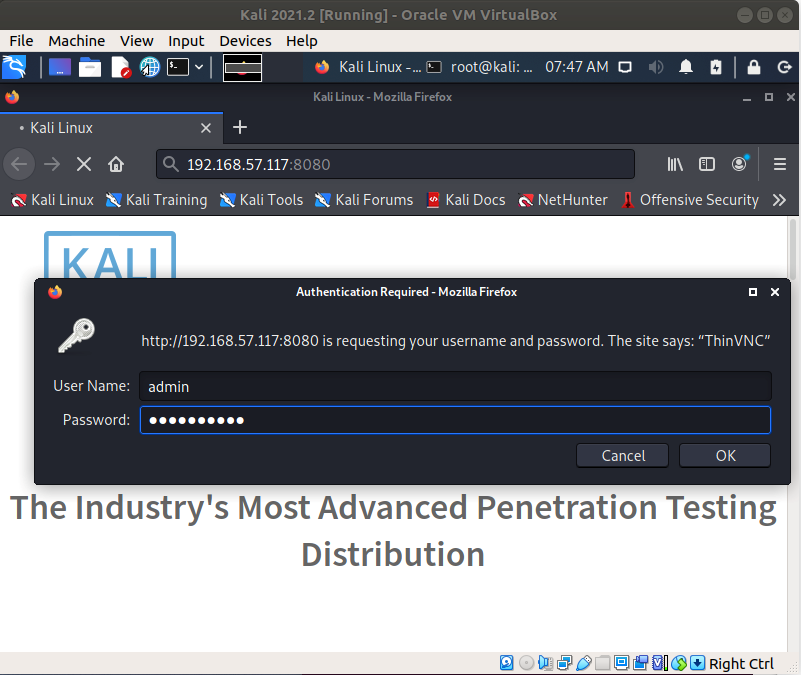Open the VirtualBox Input menu

point(186,41)
